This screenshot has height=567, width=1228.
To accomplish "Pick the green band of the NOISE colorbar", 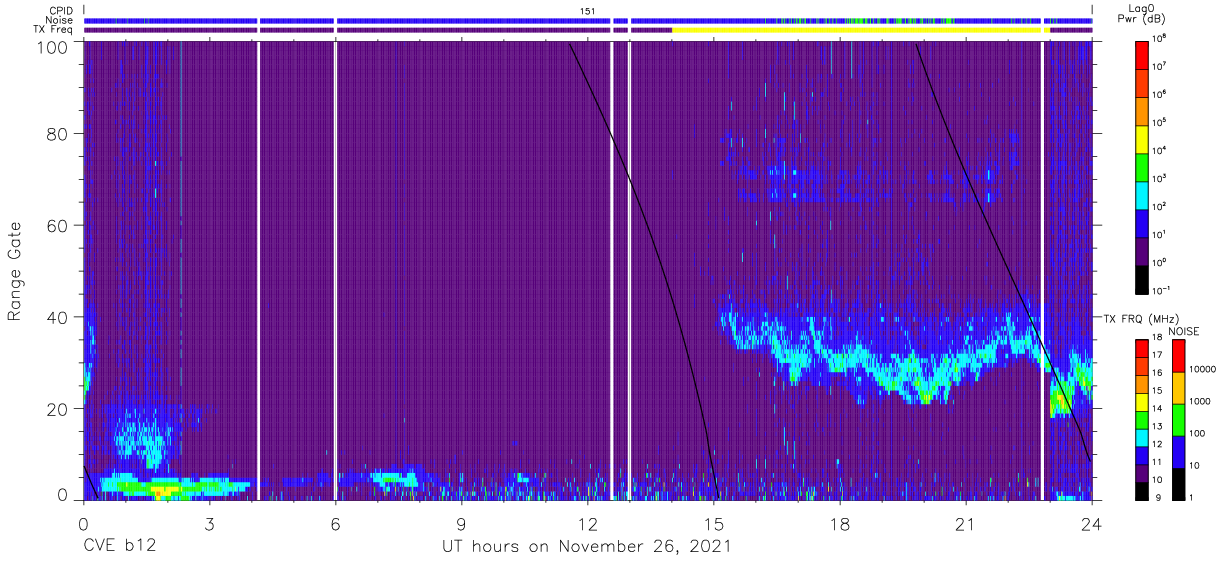I will (x=1177, y=420).
